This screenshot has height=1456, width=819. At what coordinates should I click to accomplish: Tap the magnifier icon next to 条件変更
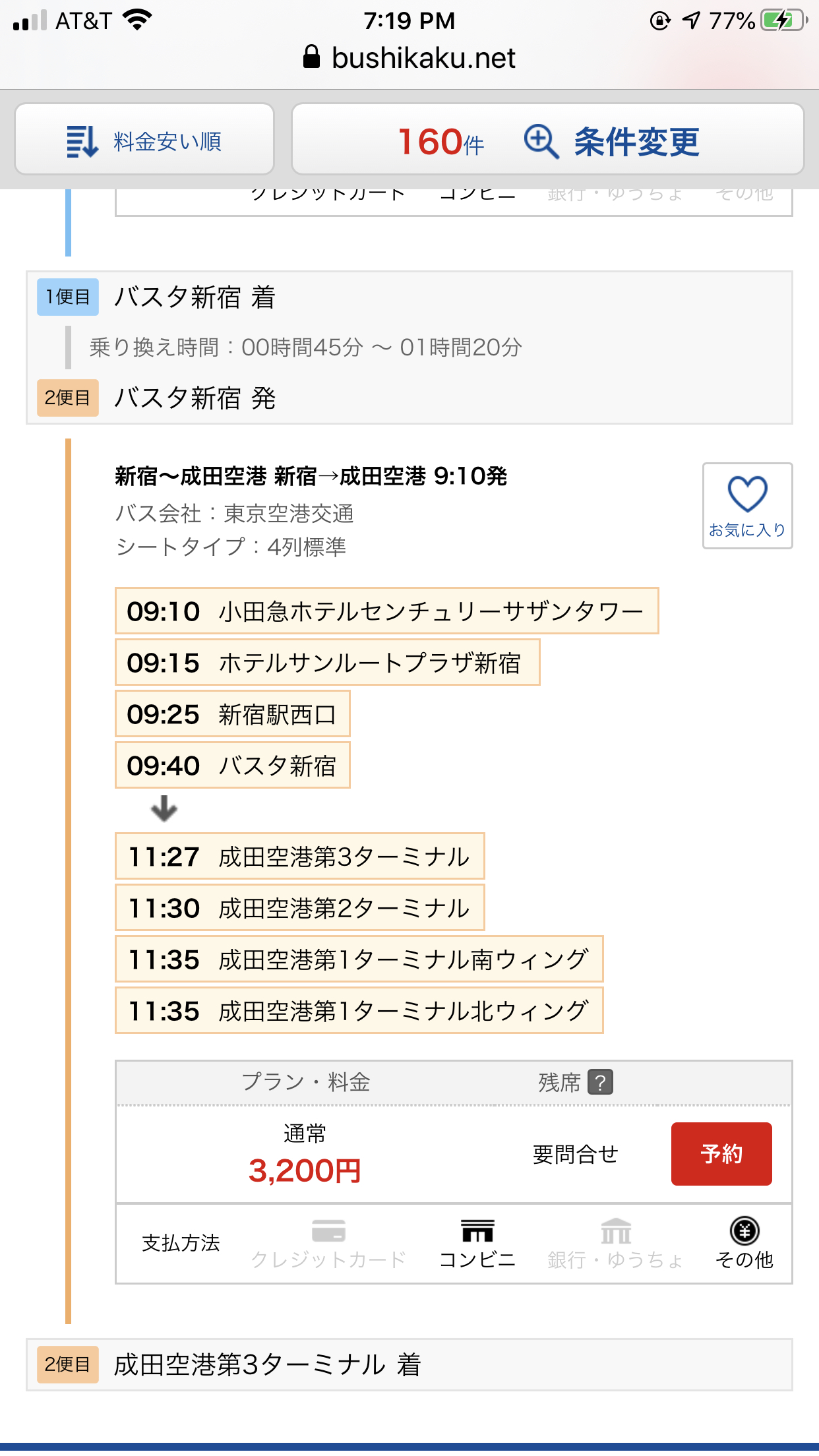(541, 141)
